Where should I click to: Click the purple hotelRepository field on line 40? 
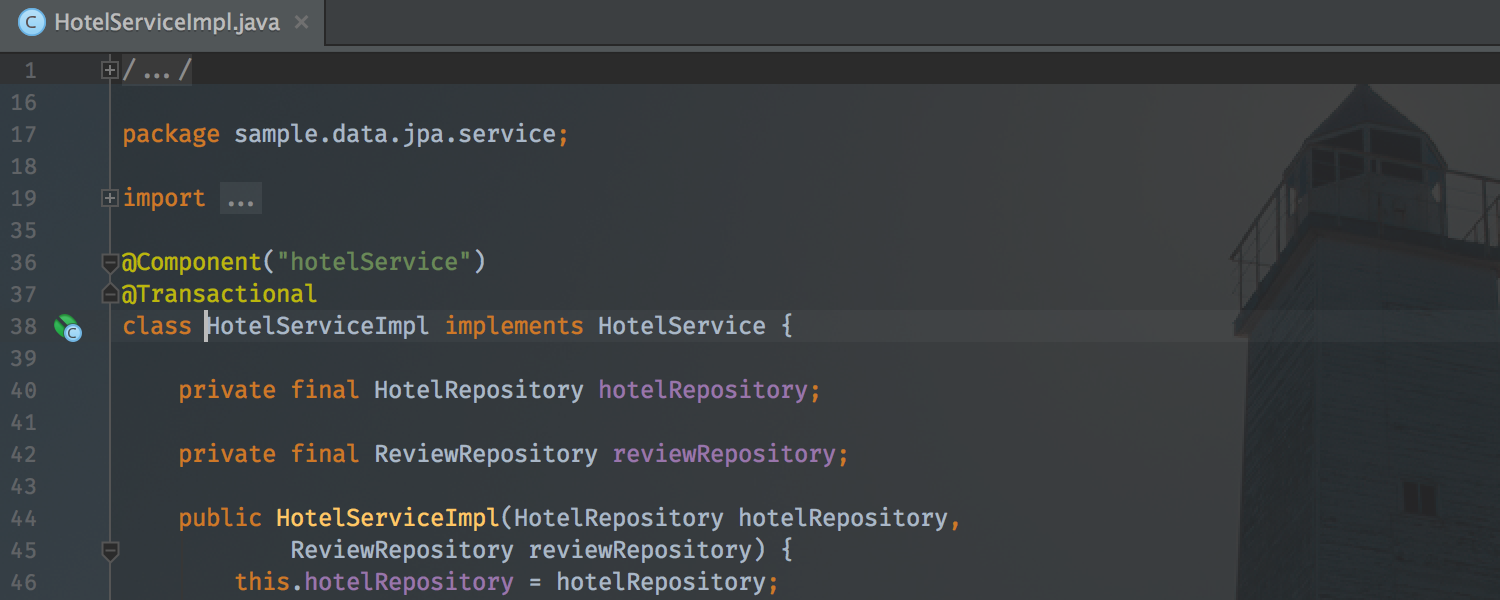[x=703, y=390]
